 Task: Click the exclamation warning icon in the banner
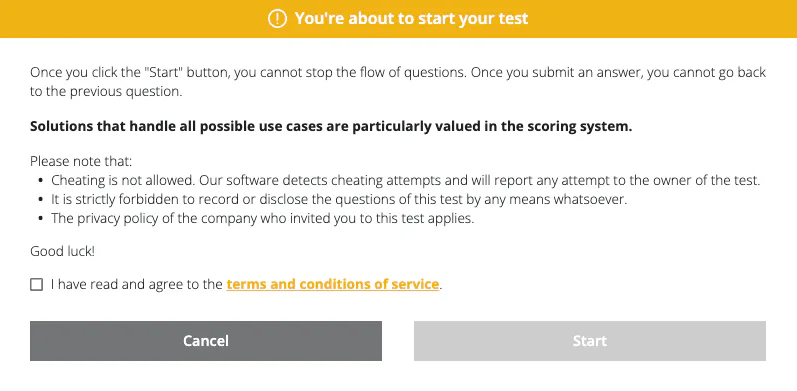pos(278,19)
